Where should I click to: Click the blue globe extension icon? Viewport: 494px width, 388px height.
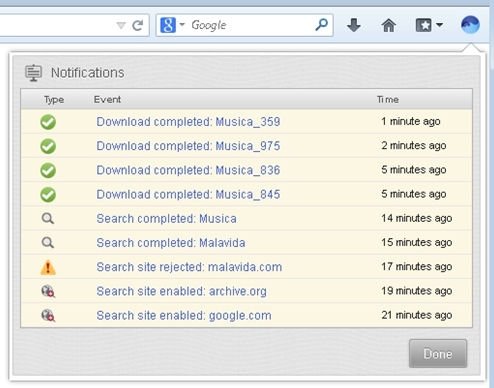[470, 25]
